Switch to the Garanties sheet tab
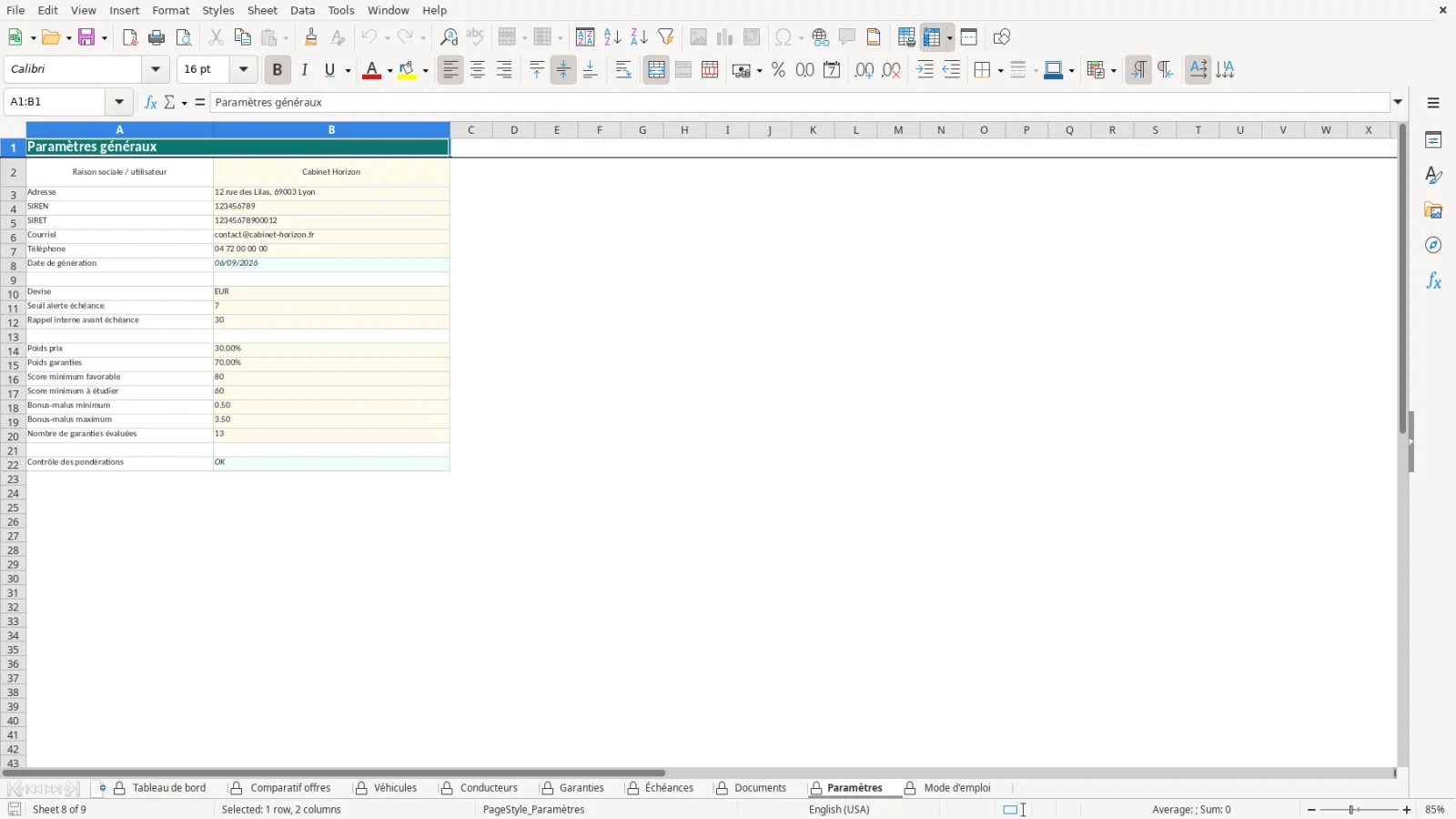 [581, 788]
